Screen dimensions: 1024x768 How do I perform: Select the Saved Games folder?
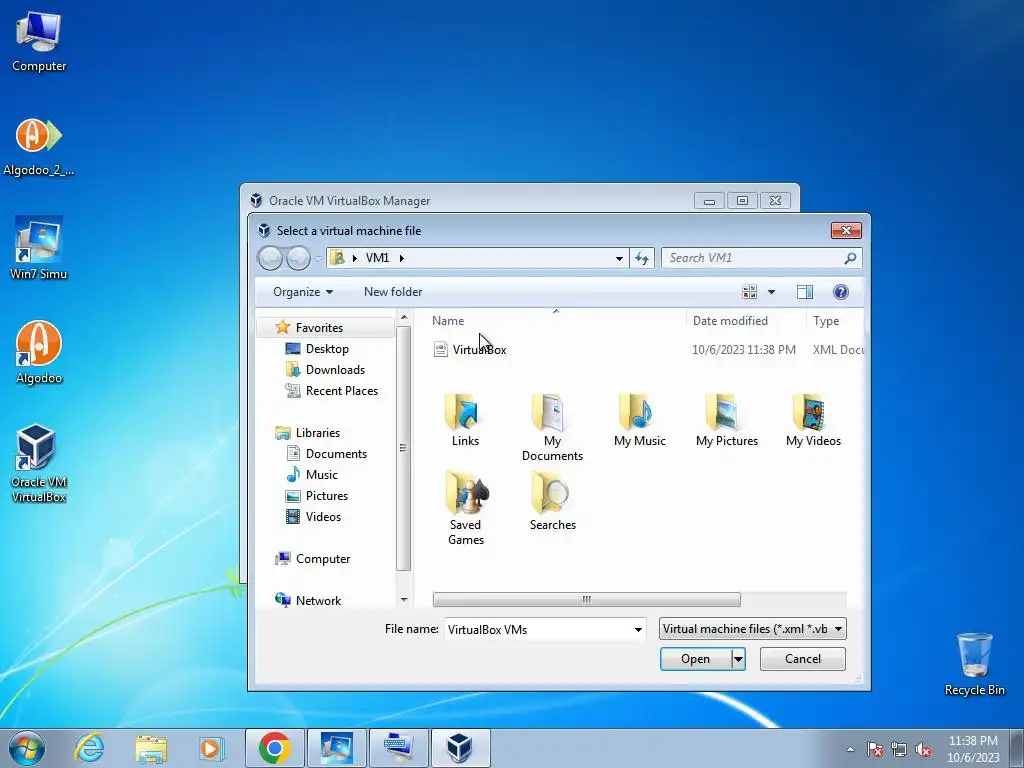coord(466,508)
